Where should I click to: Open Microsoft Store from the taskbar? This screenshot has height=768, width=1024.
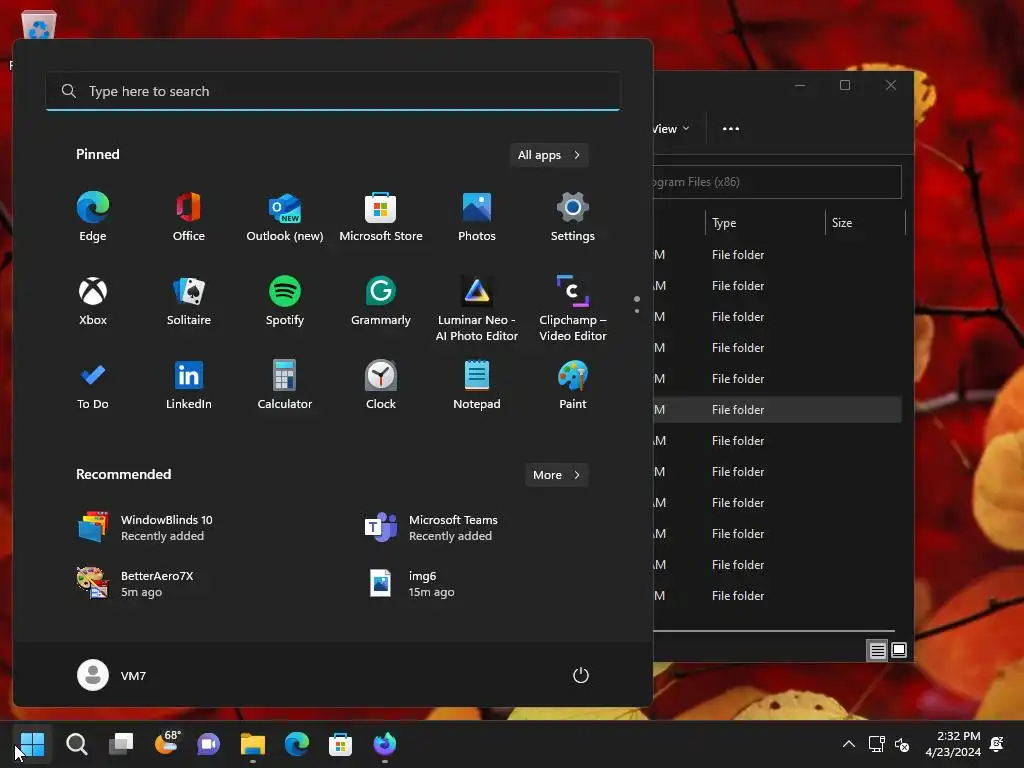[340, 744]
